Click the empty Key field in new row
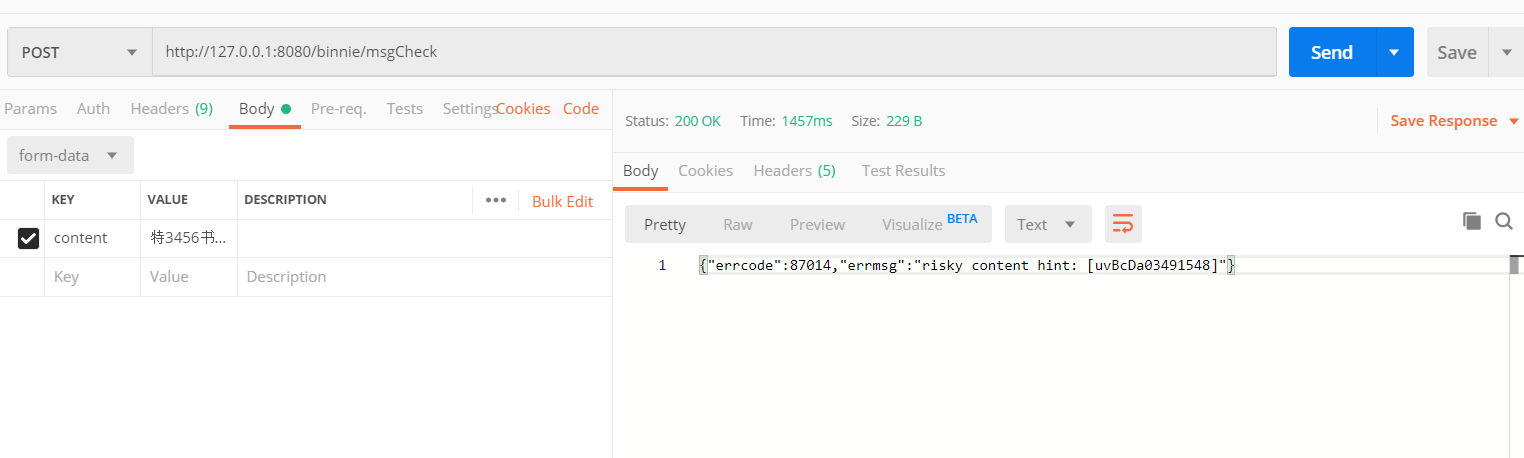The height and width of the screenshot is (458, 1524). [92, 277]
